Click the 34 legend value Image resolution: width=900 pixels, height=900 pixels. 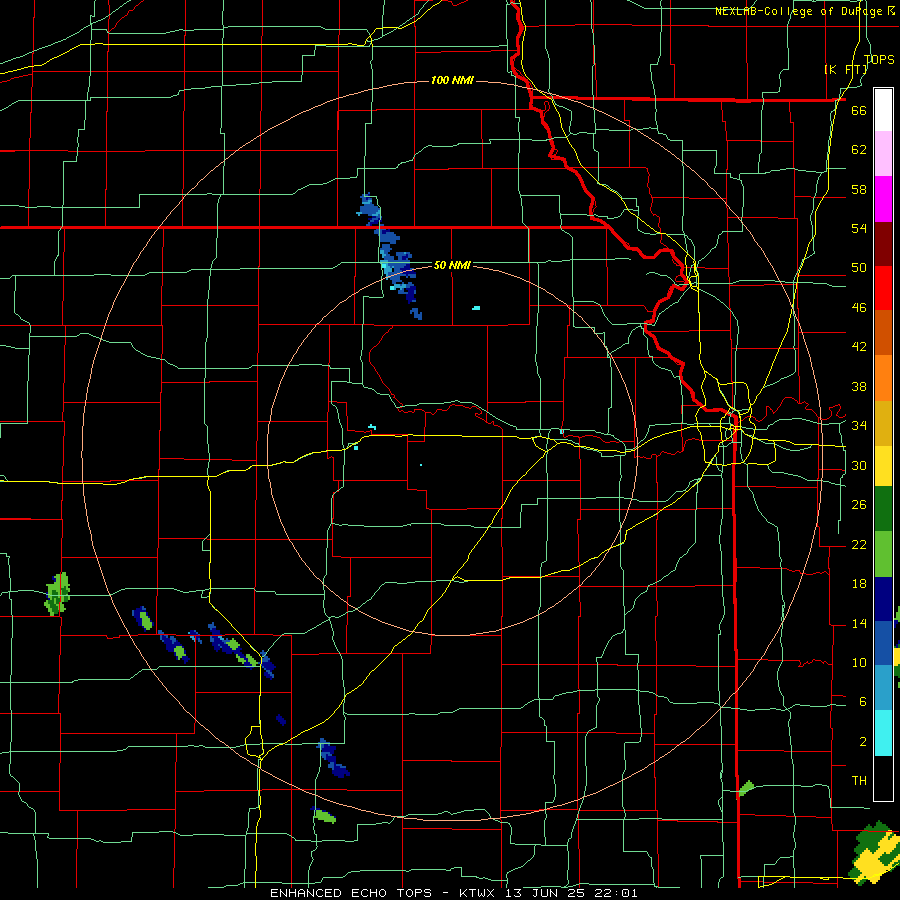point(859,426)
